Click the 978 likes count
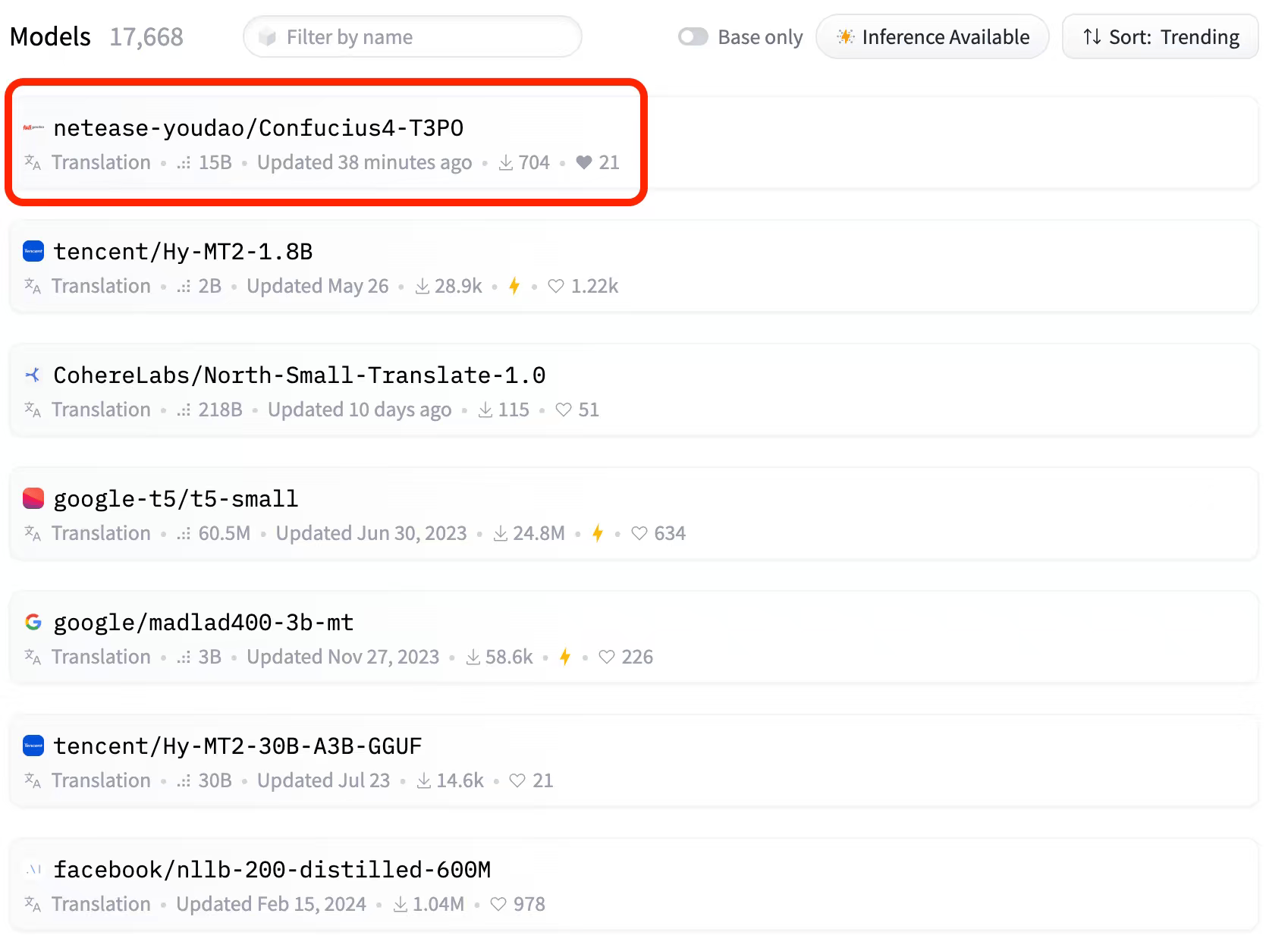The height and width of the screenshot is (948, 1288). pos(529,904)
